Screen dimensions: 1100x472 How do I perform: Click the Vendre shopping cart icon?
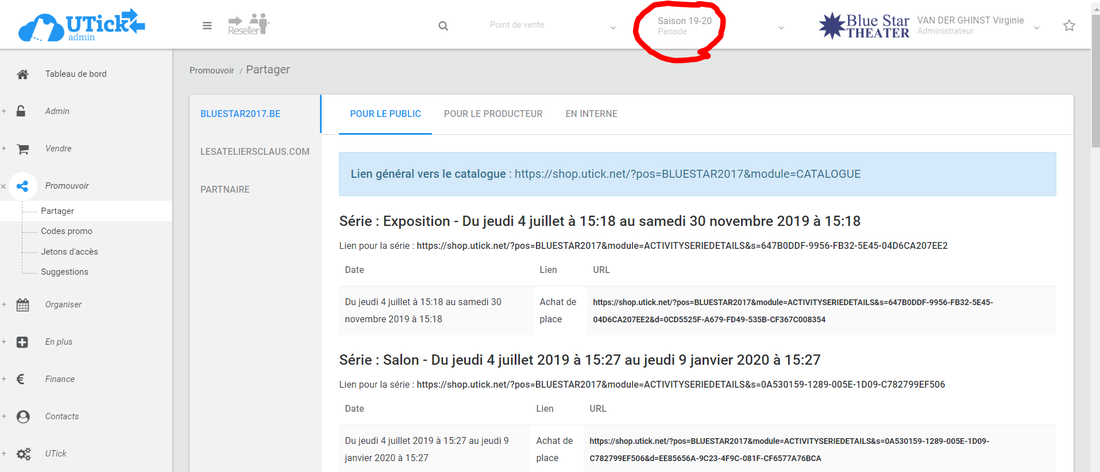[23, 148]
